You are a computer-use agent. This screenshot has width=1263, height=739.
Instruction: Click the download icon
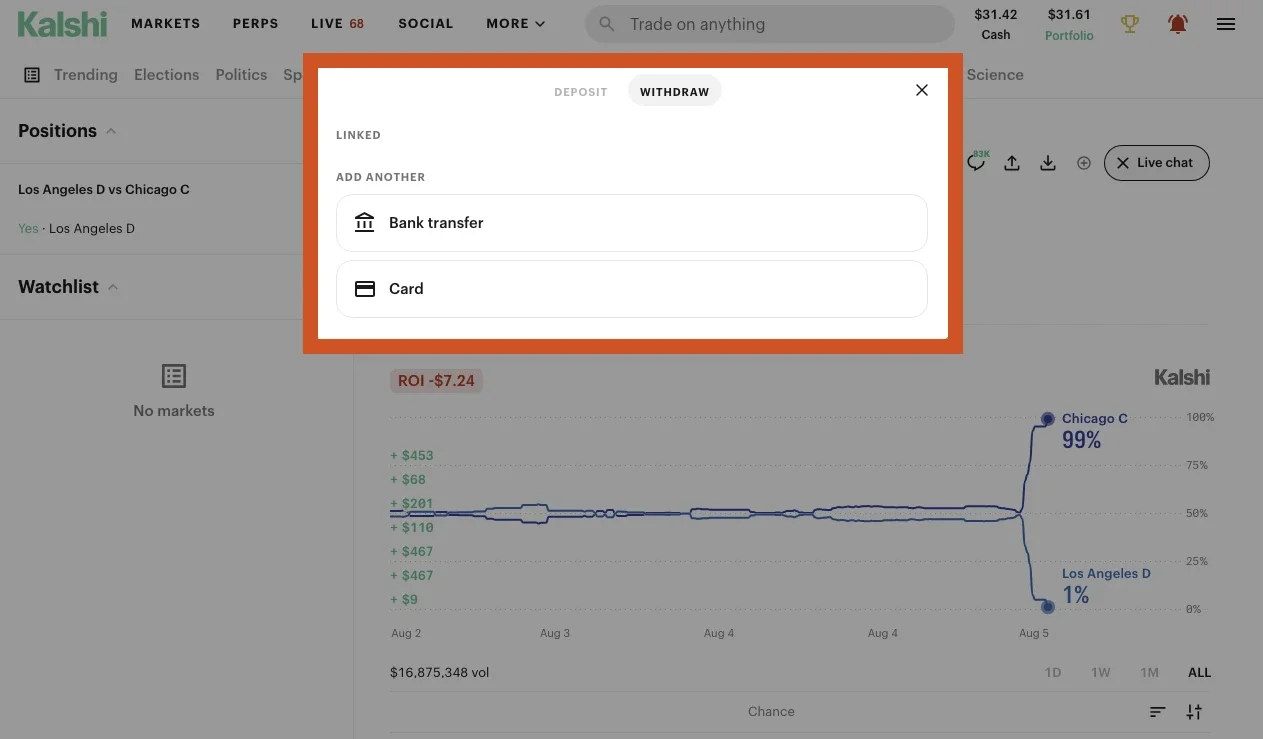(1048, 163)
